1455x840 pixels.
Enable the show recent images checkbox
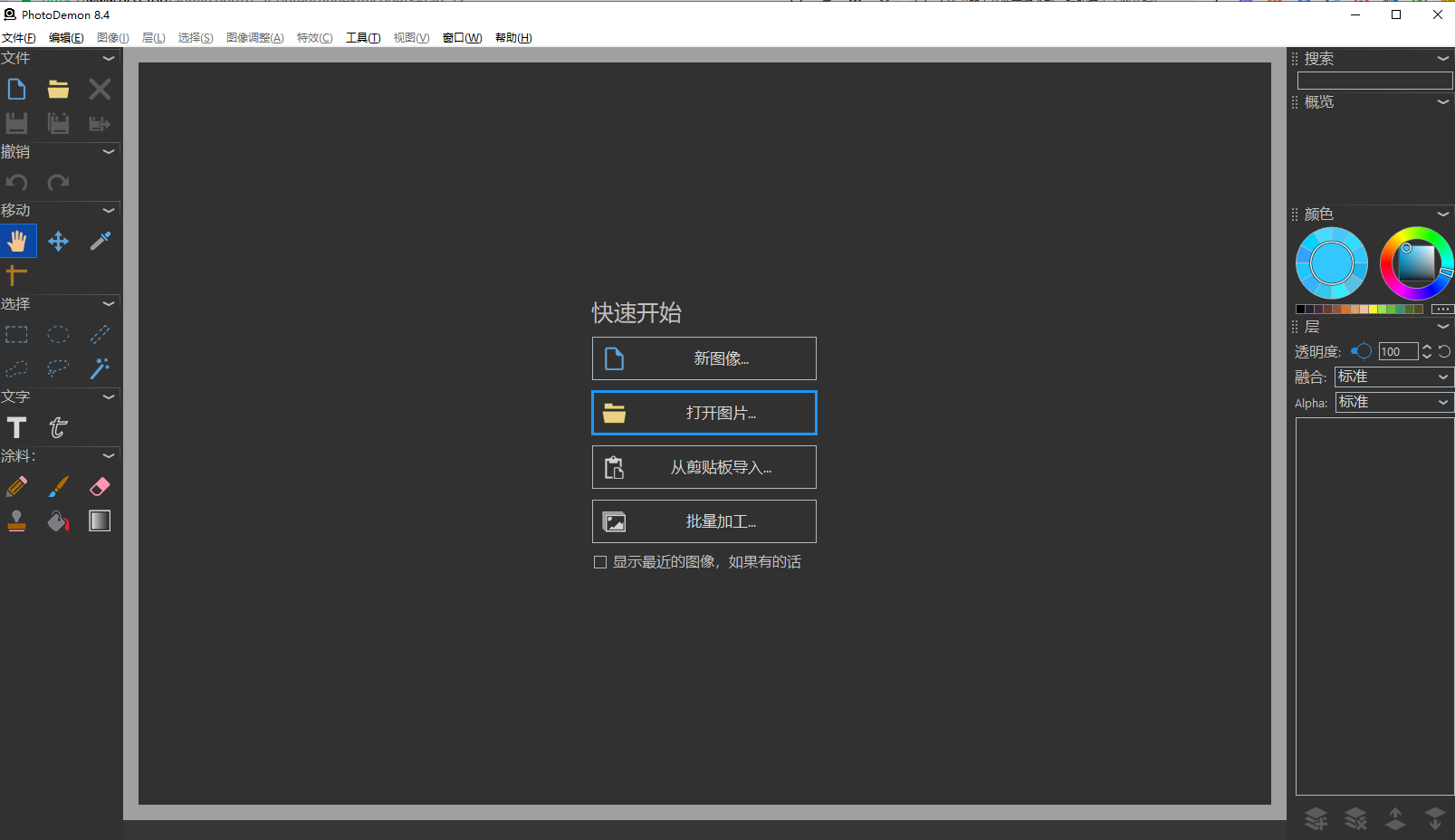pos(600,562)
